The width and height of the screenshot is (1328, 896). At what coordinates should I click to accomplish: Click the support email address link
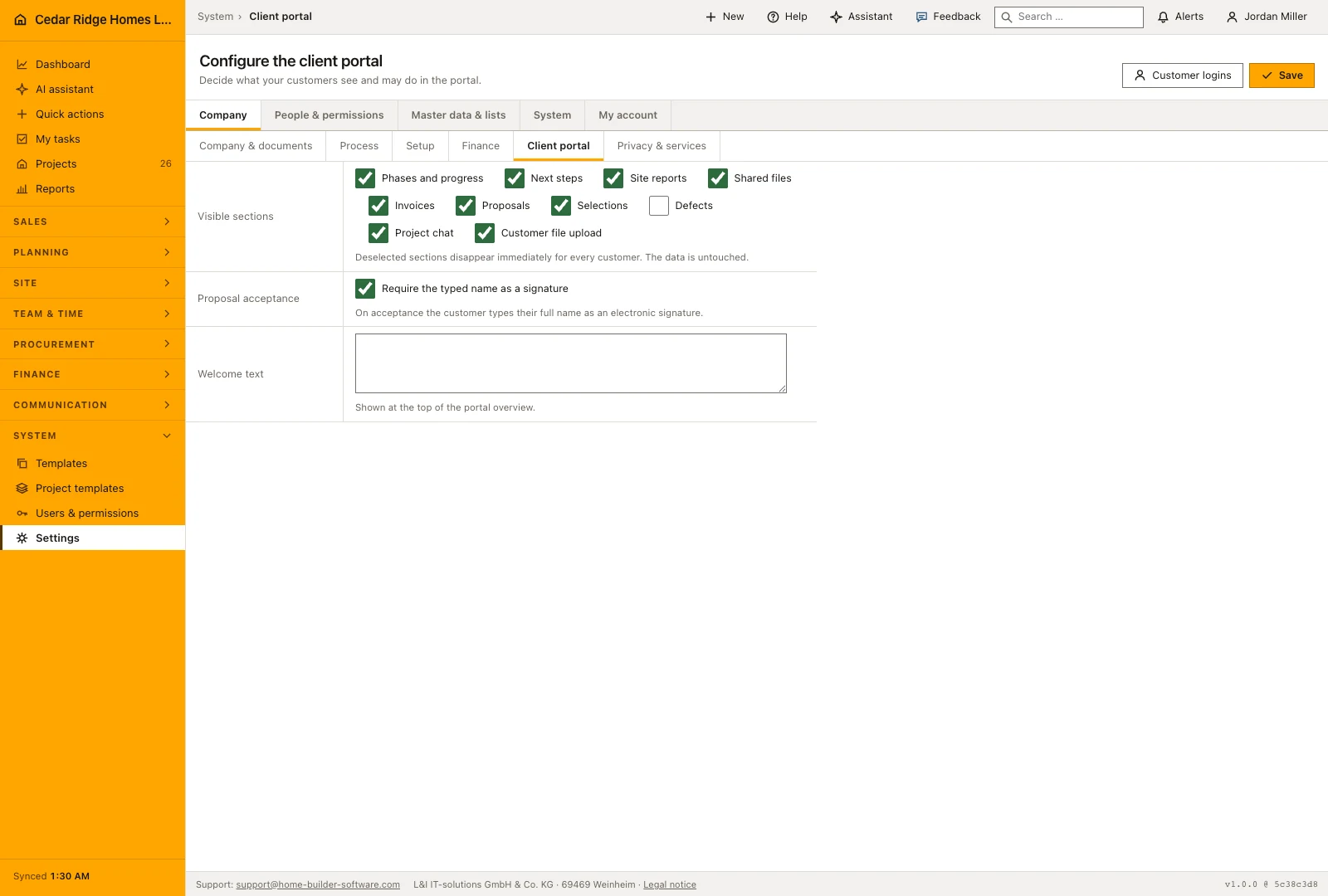click(318, 884)
